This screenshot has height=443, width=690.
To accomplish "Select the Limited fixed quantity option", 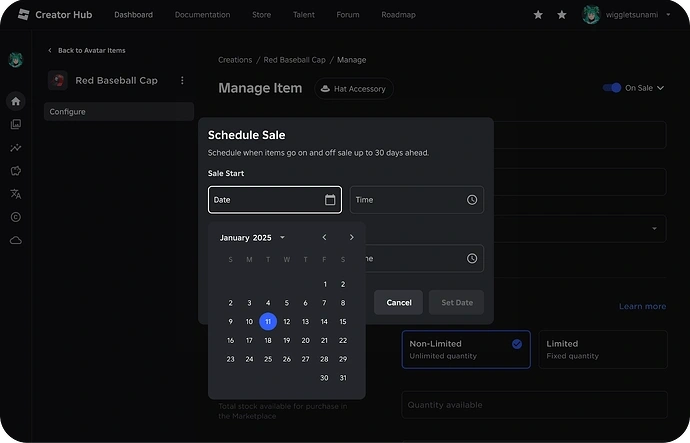I will [x=603, y=350].
